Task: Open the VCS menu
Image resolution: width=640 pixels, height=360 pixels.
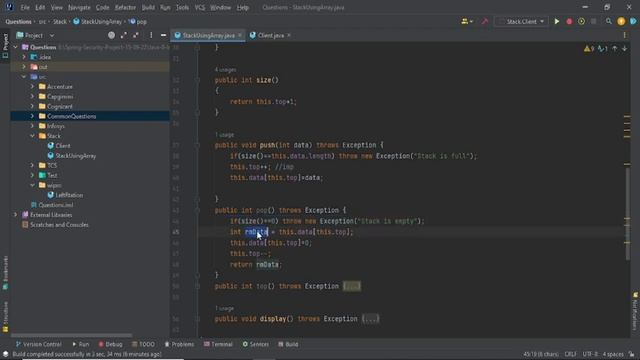Action: point(200,7)
